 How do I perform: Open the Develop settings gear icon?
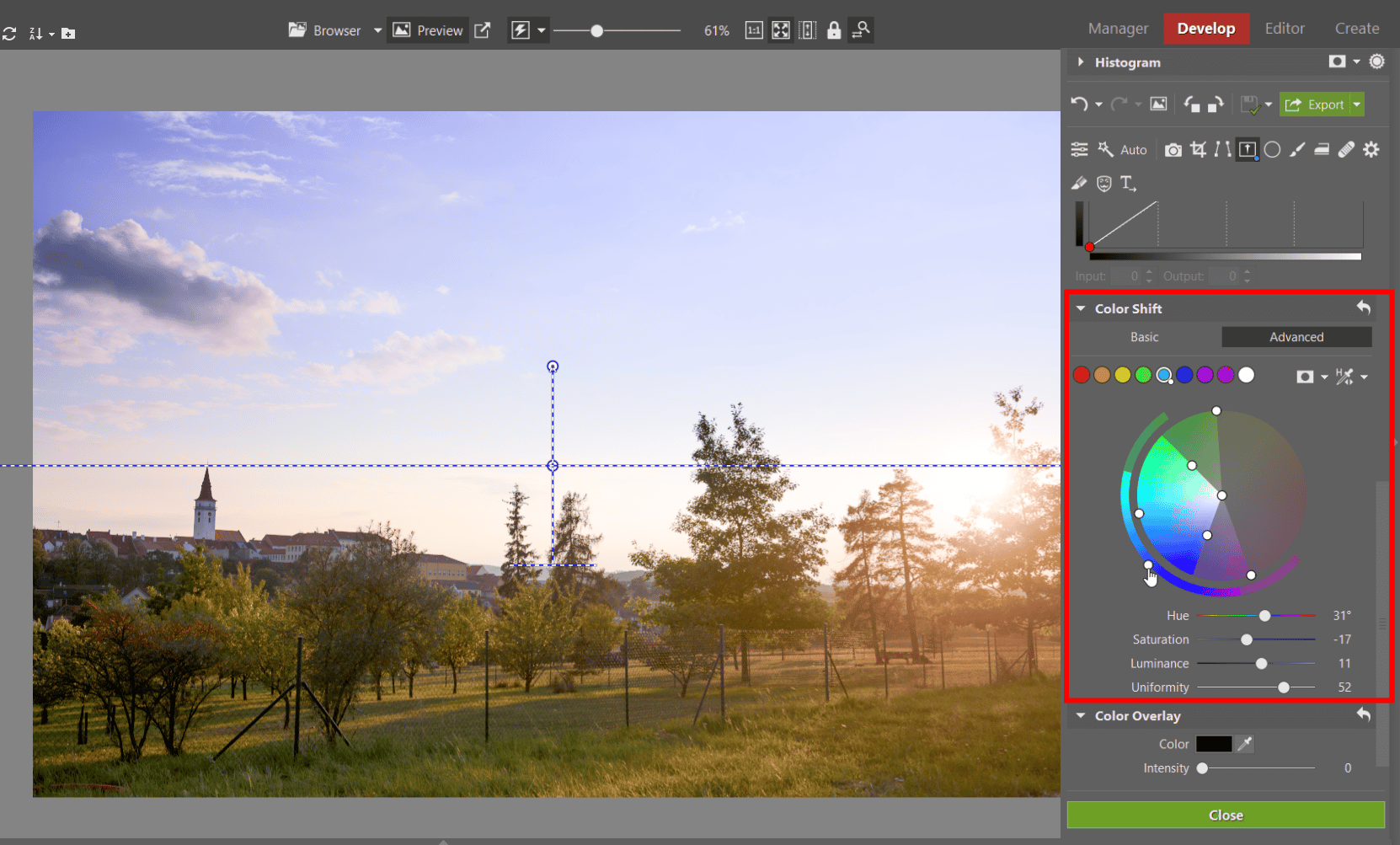1371,149
